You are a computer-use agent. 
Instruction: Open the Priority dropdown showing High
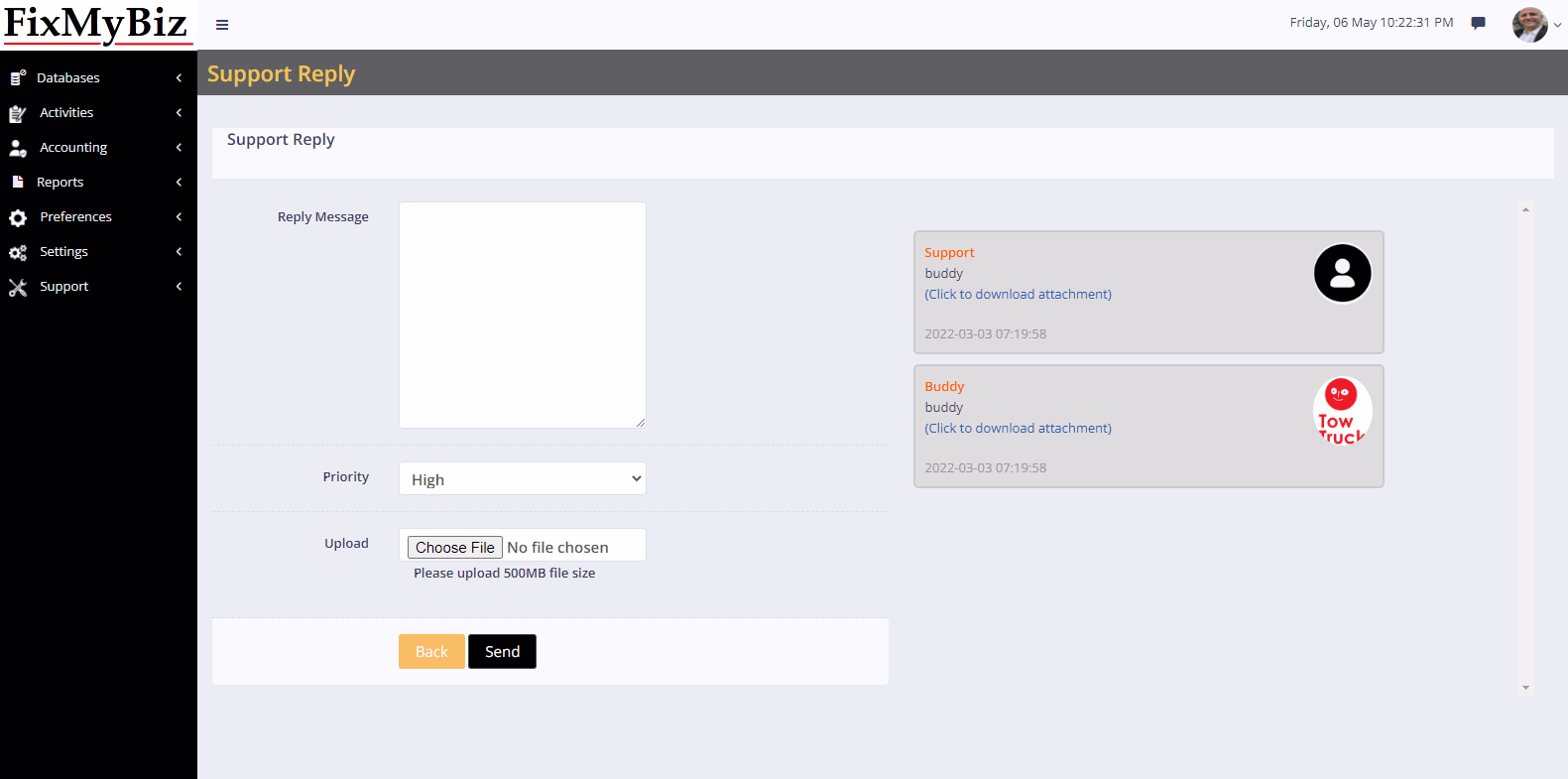pos(522,479)
